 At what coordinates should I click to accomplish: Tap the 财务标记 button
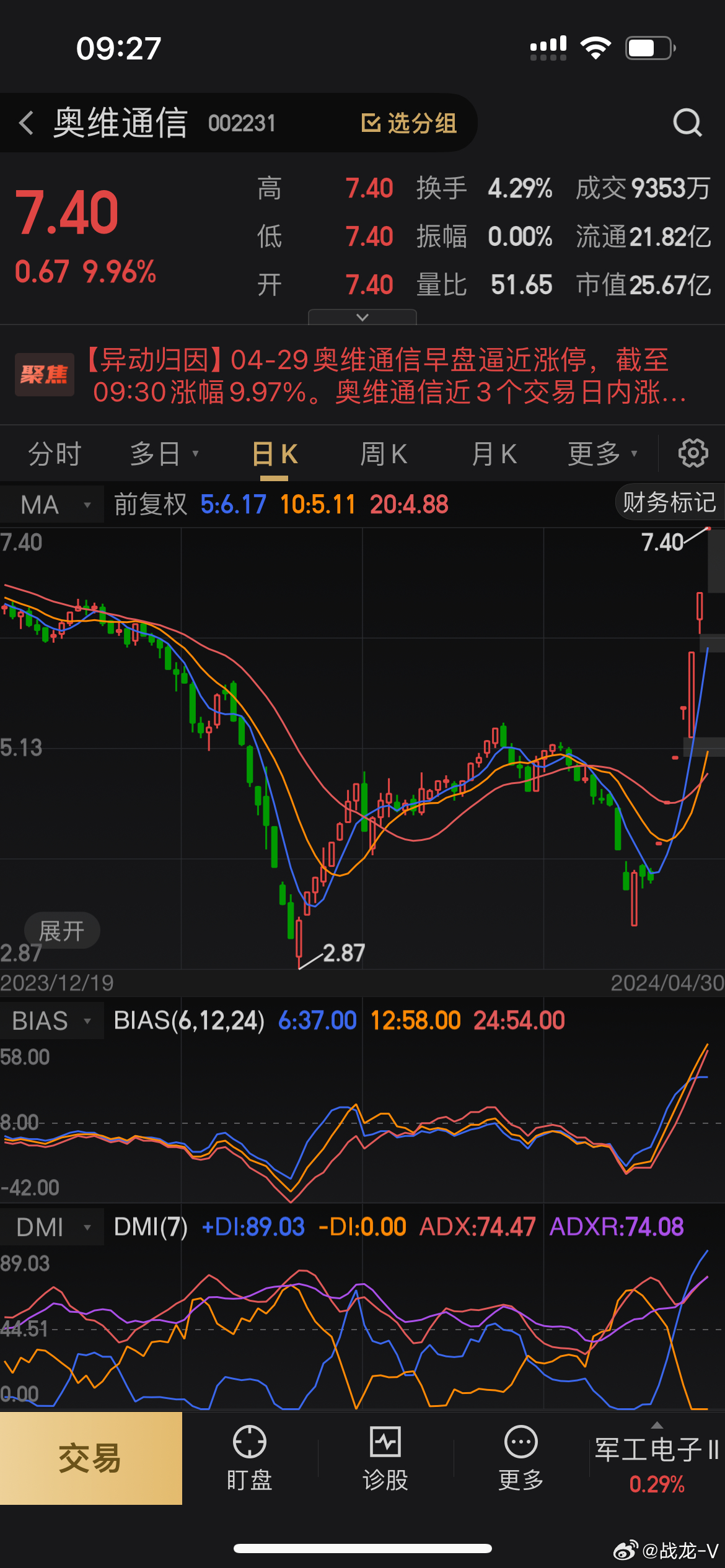[669, 502]
